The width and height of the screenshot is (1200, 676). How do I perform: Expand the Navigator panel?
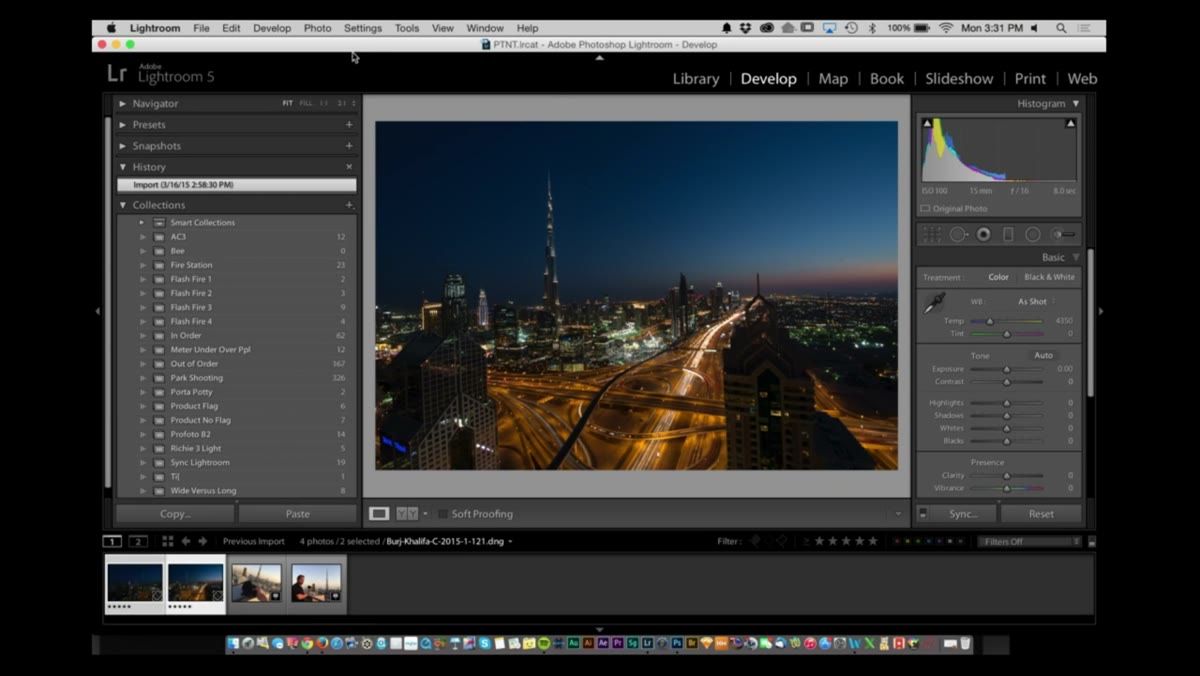point(123,103)
